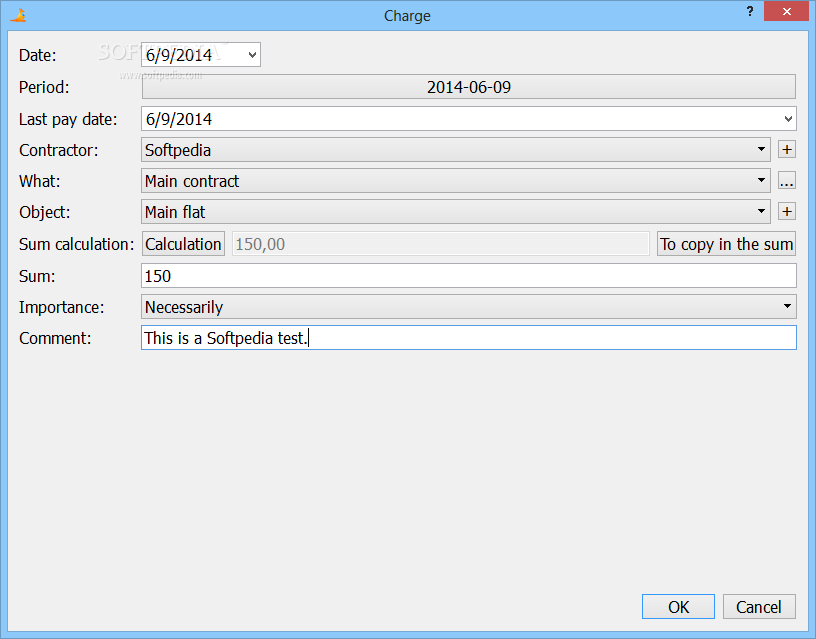Click the What: label

(40, 181)
